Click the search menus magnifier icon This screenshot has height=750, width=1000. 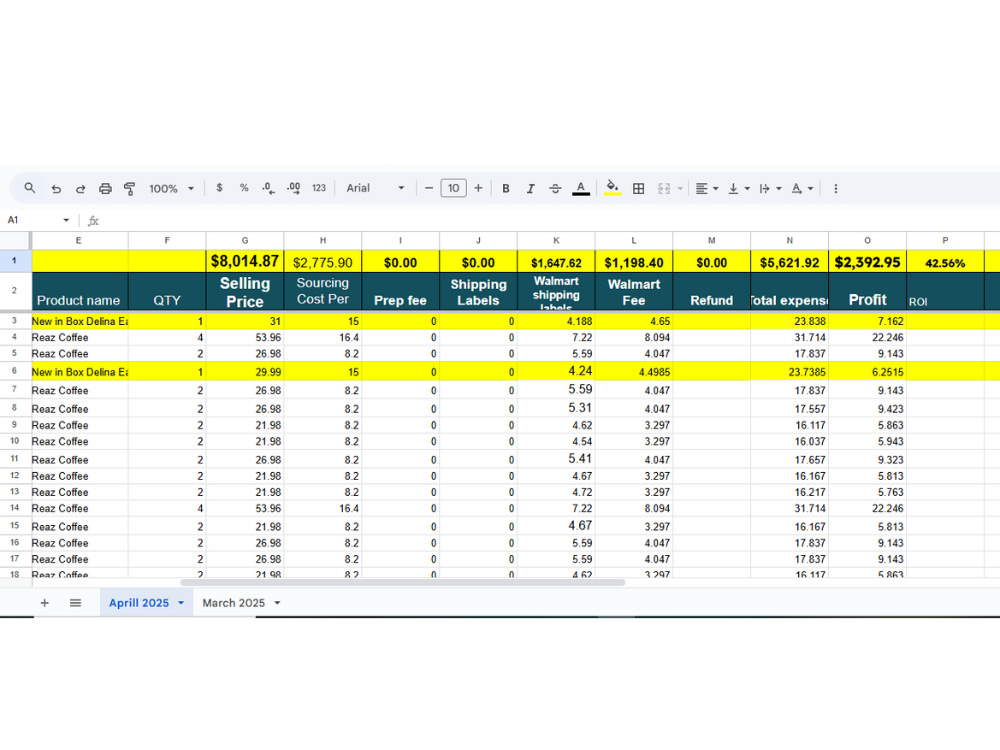tap(29, 188)
